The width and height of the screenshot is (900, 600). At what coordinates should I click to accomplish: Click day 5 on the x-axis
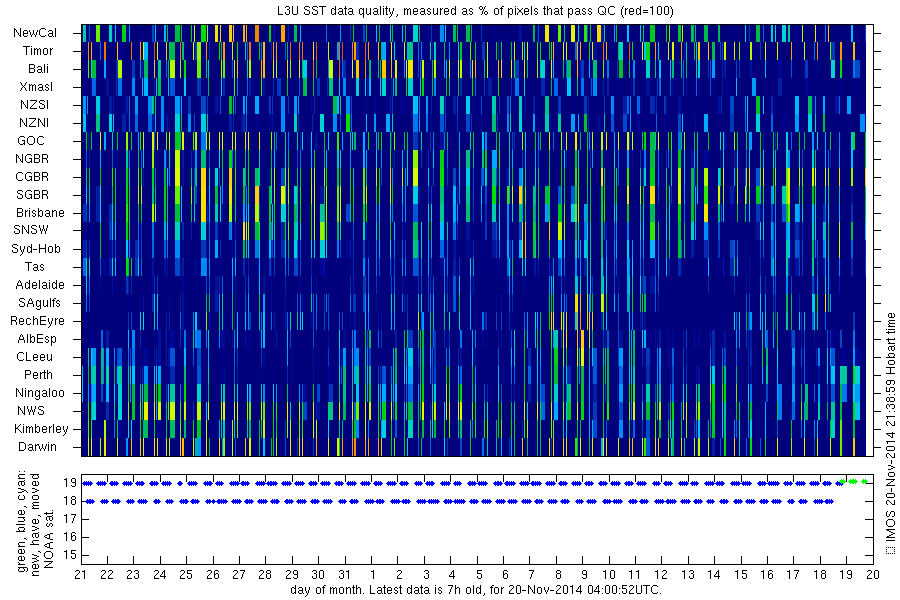tap(479, 575)
